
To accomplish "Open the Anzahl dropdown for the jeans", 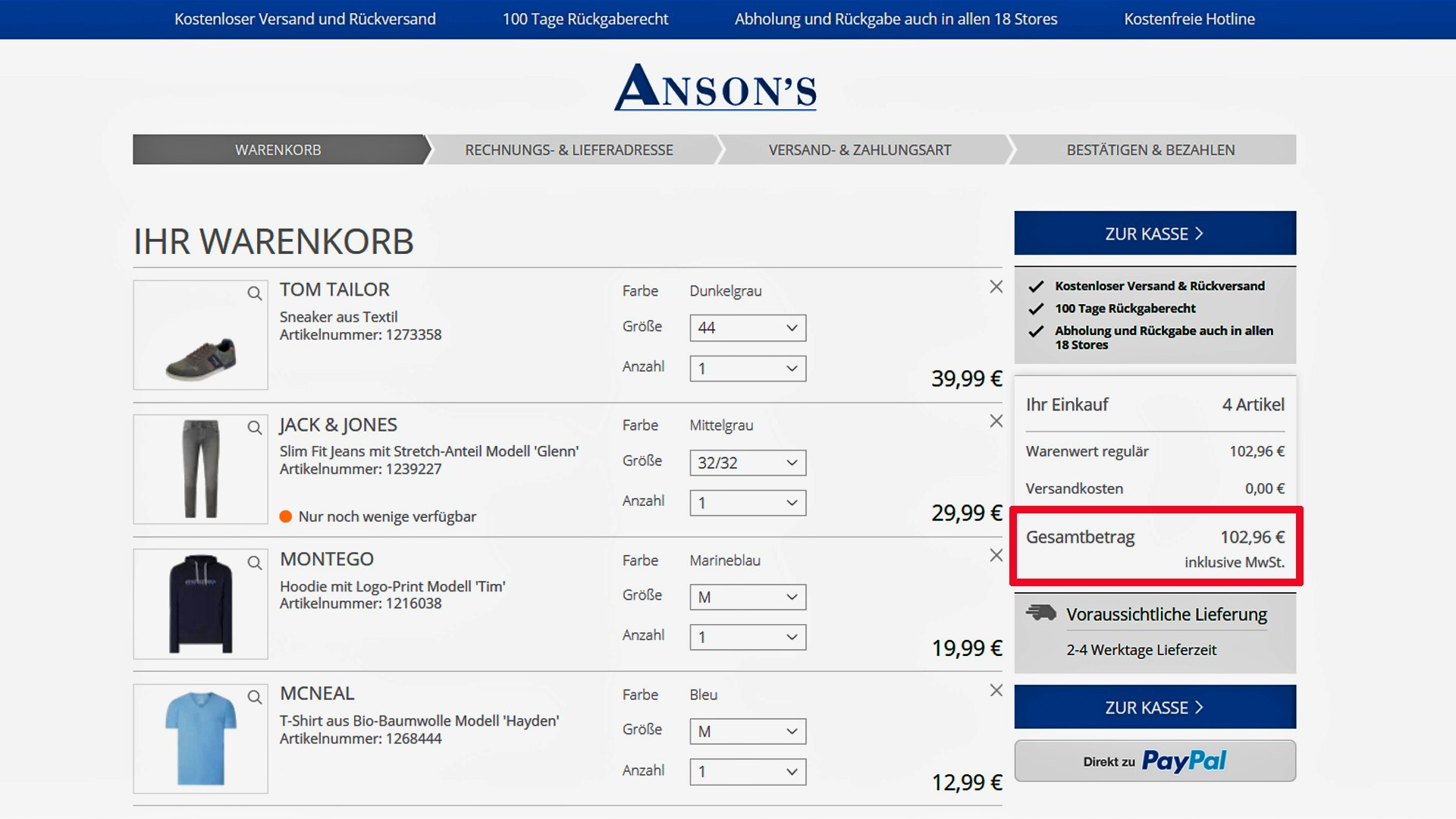I will pos(747,503).
